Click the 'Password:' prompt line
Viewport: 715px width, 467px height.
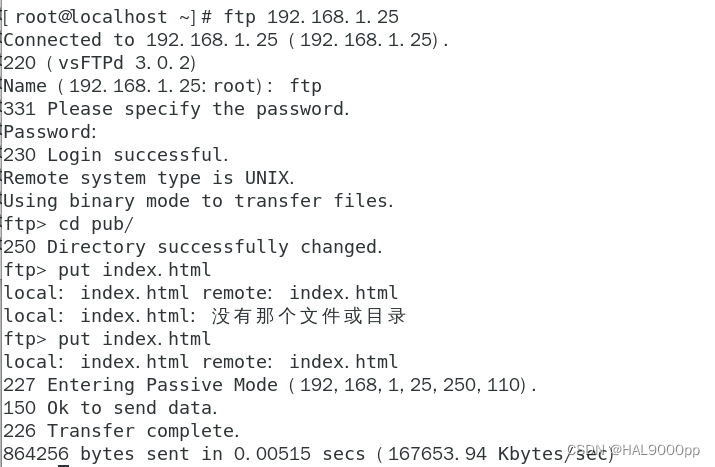(x=50, y=132)
